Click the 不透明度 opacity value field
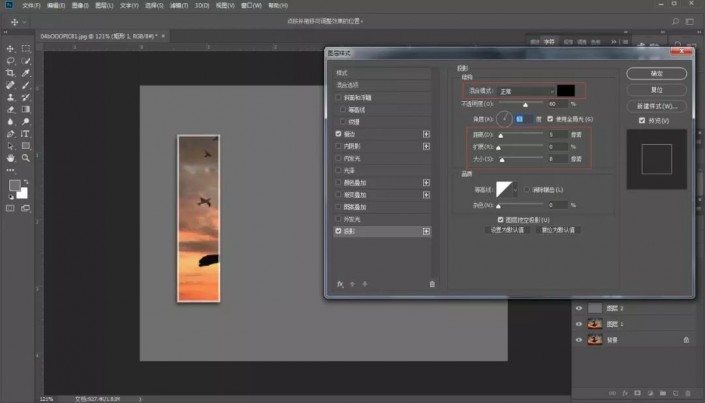Screen dimensions: 705x403 (x=556, y=103)
